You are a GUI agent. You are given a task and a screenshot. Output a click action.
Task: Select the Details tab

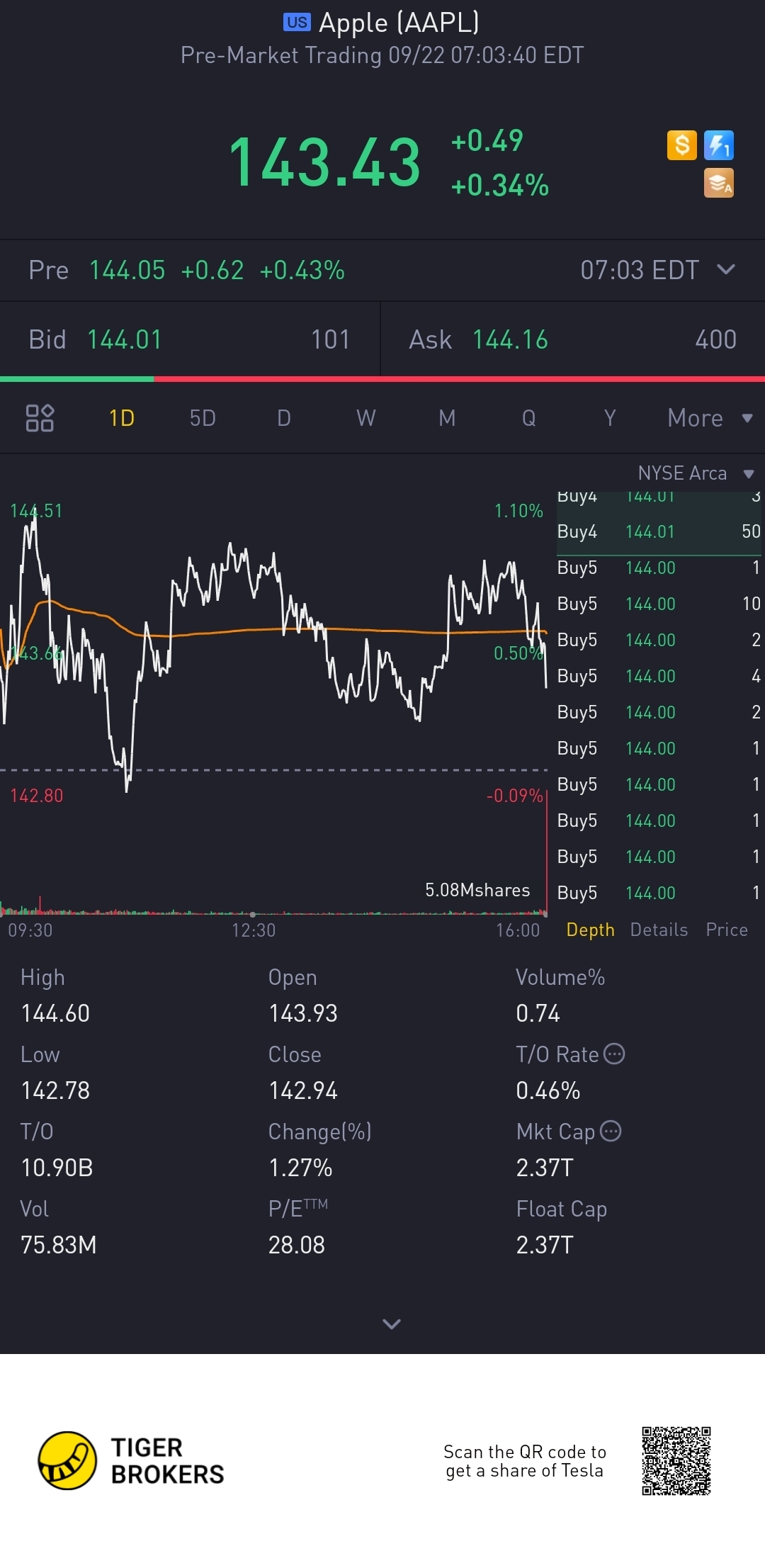(x=659, y=930)
